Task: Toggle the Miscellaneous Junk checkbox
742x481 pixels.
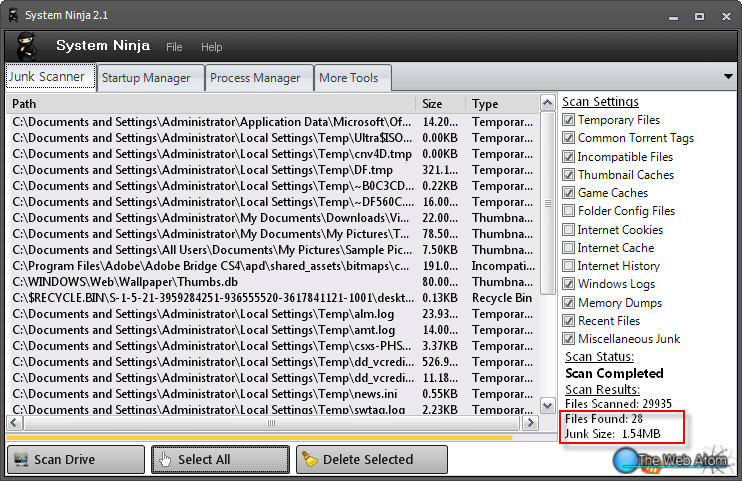Action: coord(568,338)
